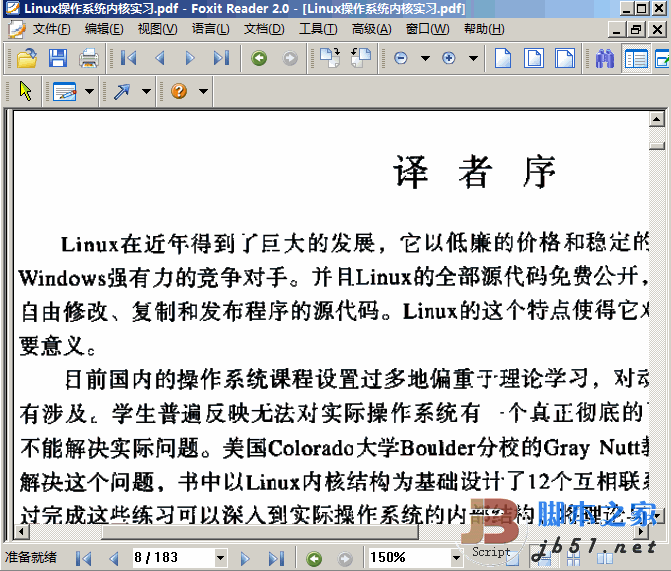Click the Open file folder icon

(26, 58)
